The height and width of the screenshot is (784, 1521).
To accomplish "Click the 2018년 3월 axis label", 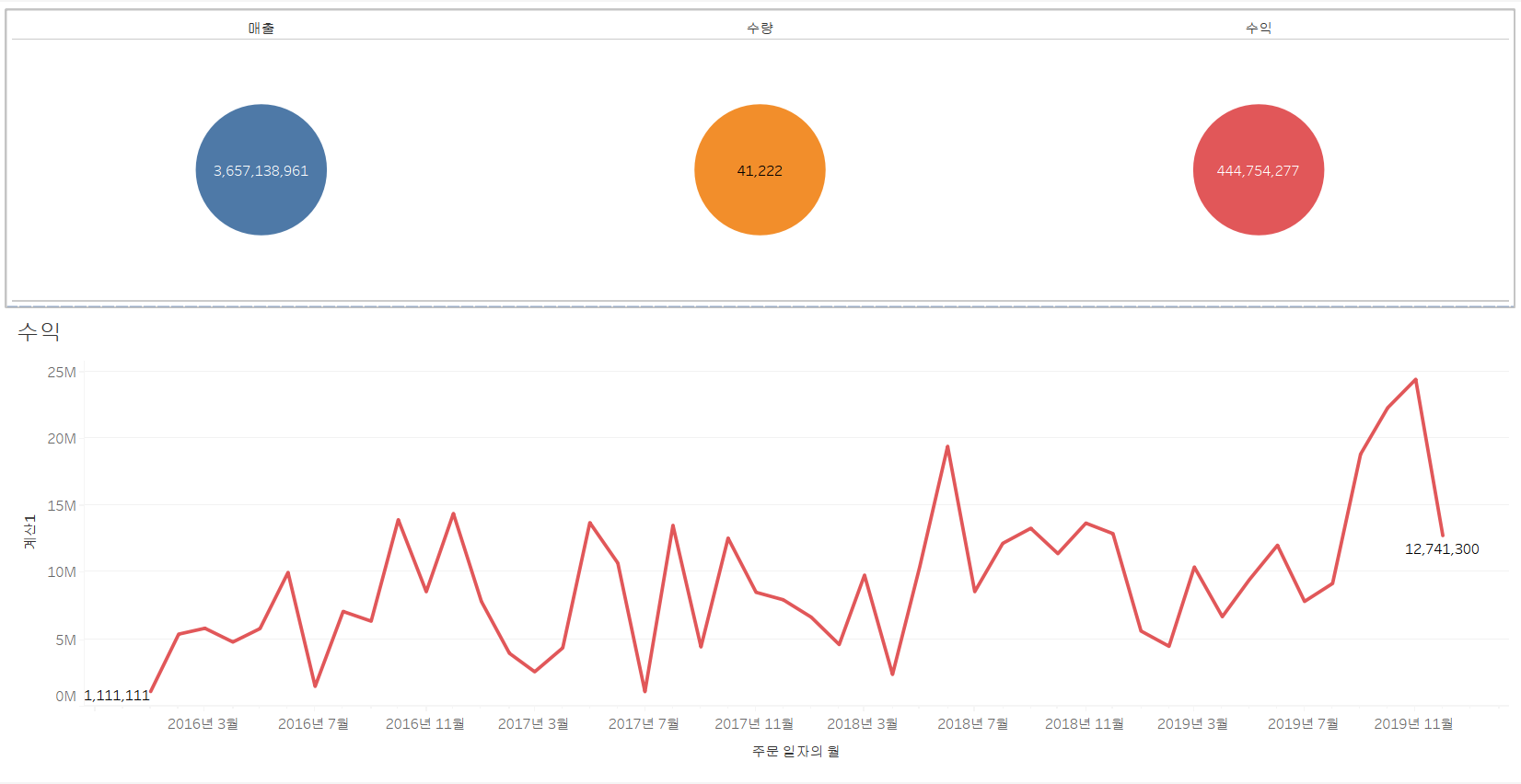I will pos(862,724).
